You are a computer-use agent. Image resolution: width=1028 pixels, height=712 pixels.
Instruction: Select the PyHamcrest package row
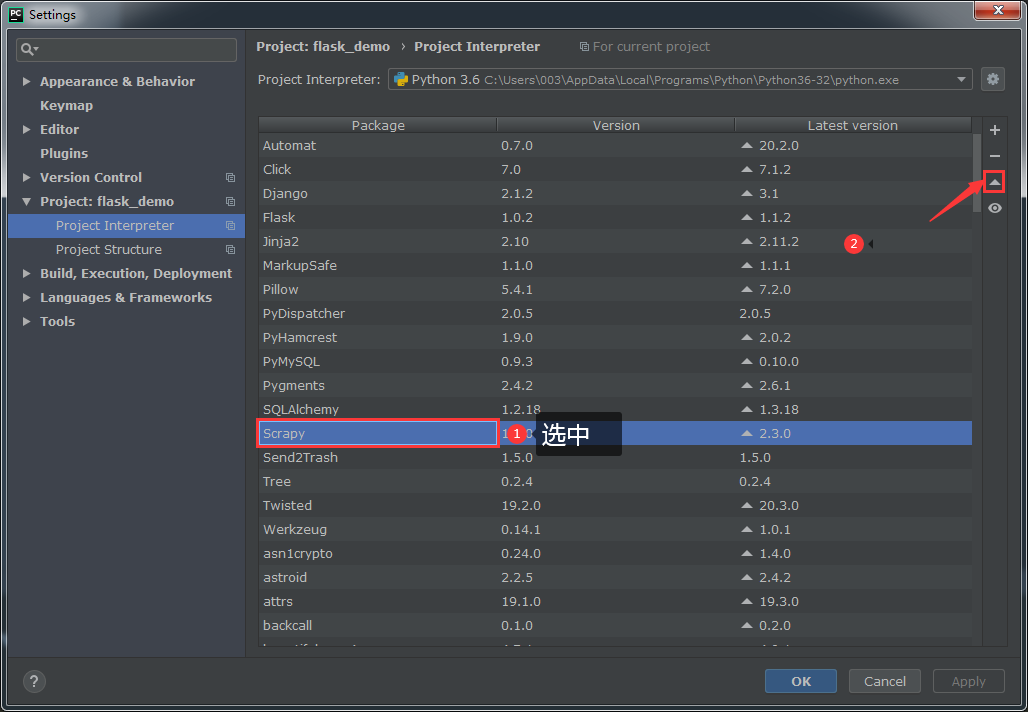616,338
